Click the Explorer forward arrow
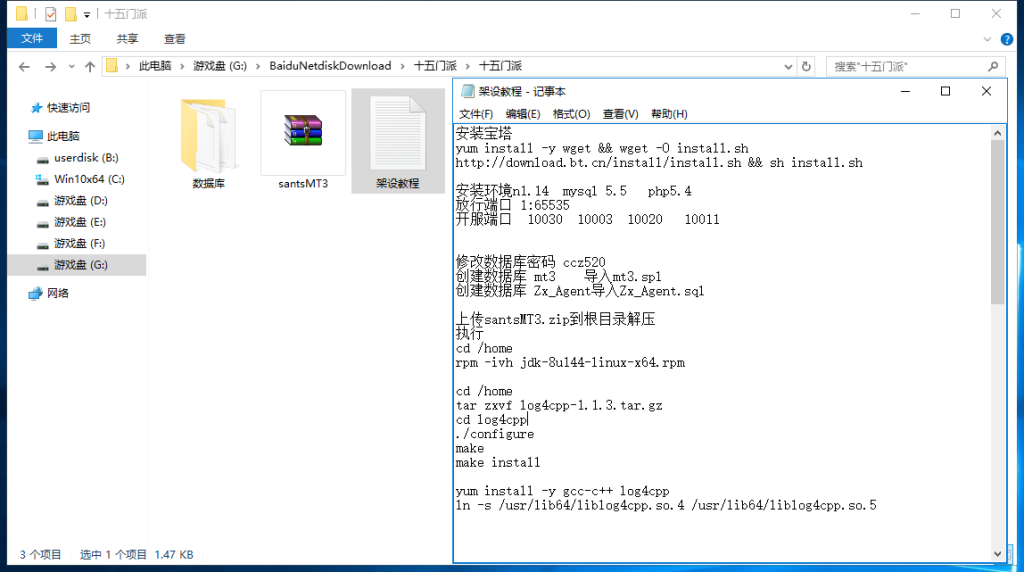 tap(50, 67)
